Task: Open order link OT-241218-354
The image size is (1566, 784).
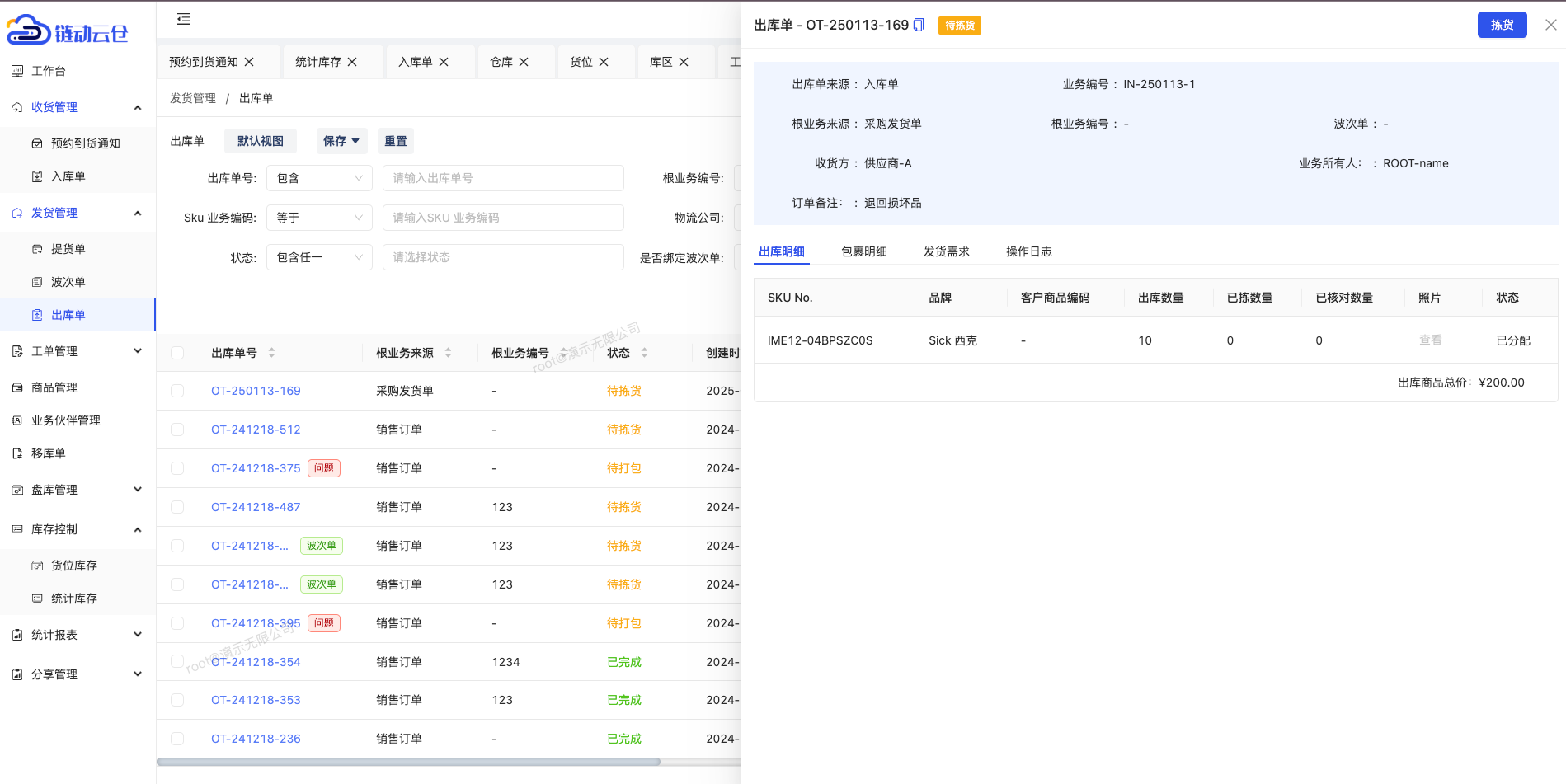Action: 256,662
